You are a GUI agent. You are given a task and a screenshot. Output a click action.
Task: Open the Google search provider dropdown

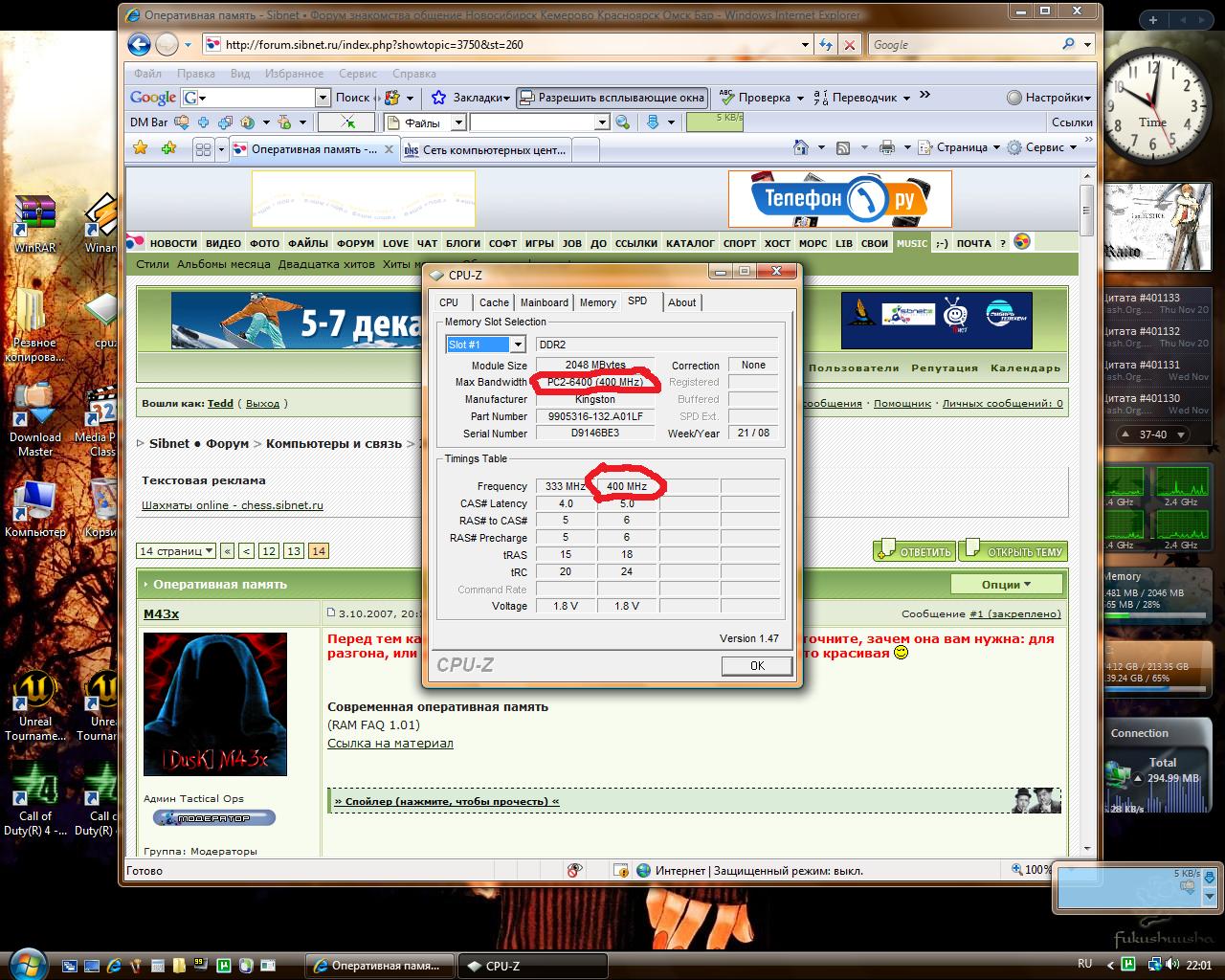pos(1088,44)
